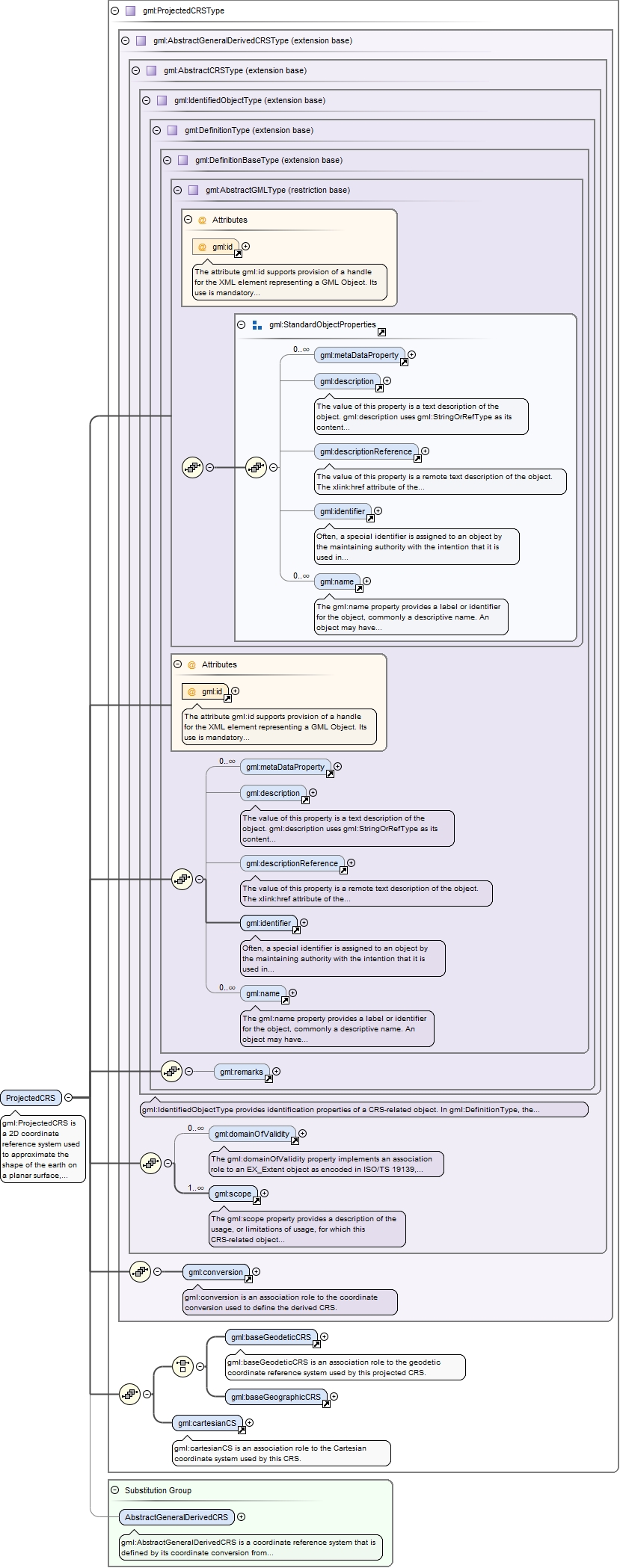Image resolution: width=620 pixels, height=1568 pixels.
Task: Click the 'The gml:domainOfValidity property implements' annotation
Action: pos(325,1164)
